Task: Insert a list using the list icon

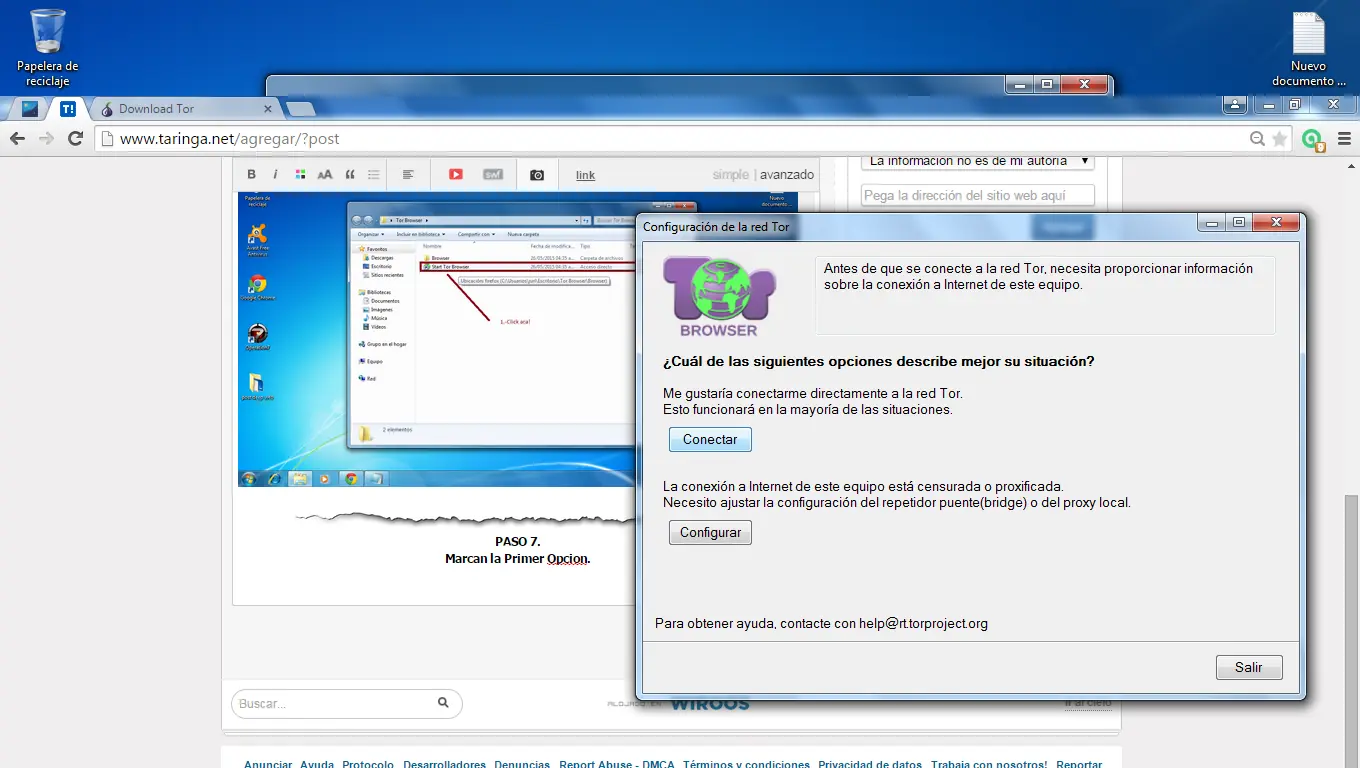Action: tap(374, 175)
